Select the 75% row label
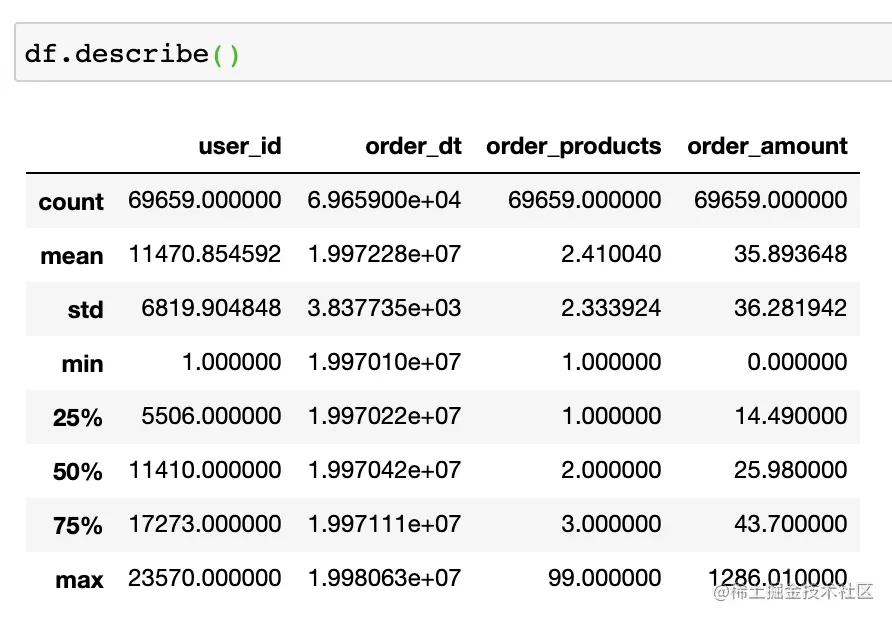 point(78,526)
